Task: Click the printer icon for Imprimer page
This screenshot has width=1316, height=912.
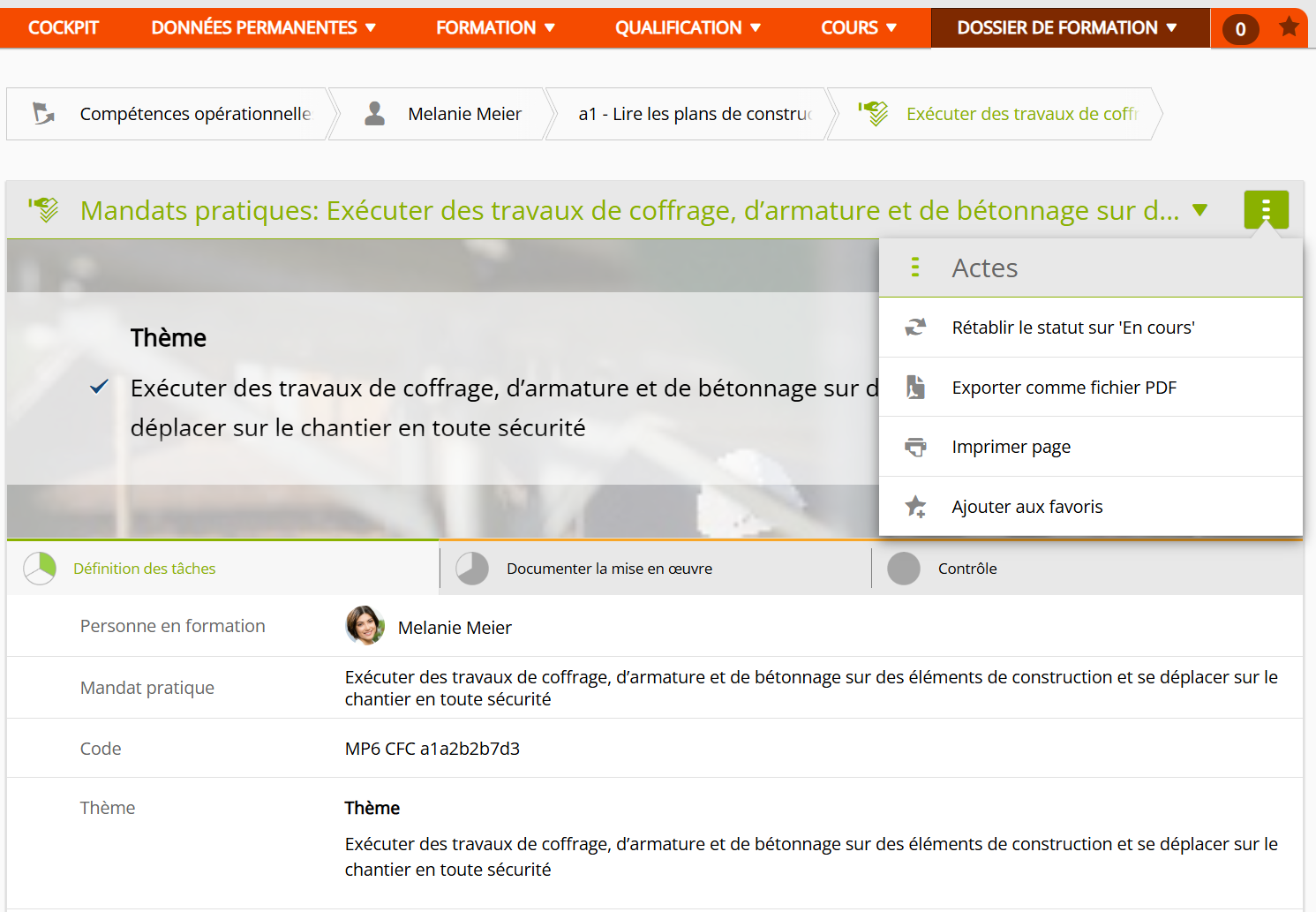Action: (915, 447)
